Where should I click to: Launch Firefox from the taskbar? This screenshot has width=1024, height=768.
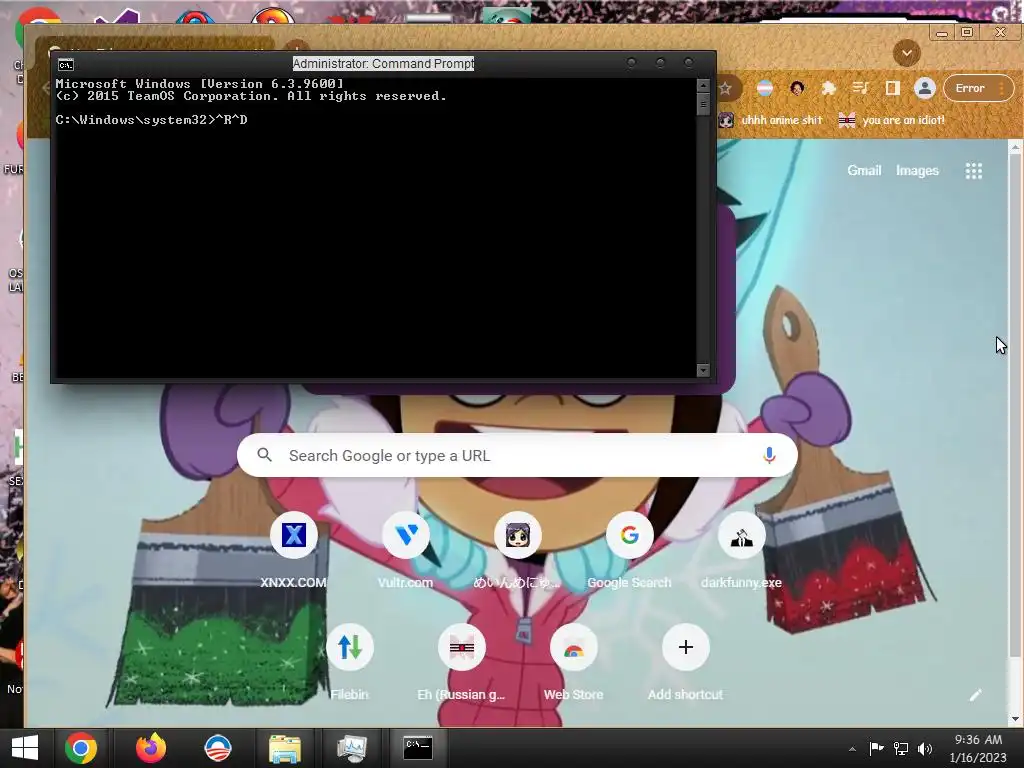151,748
